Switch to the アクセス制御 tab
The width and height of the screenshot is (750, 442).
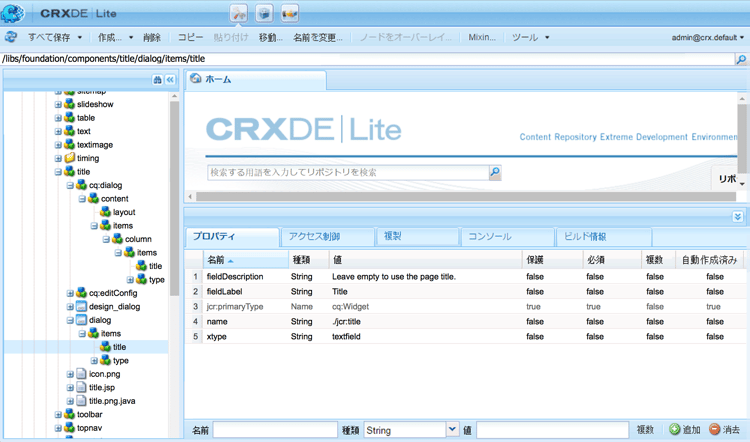[327, 237]
